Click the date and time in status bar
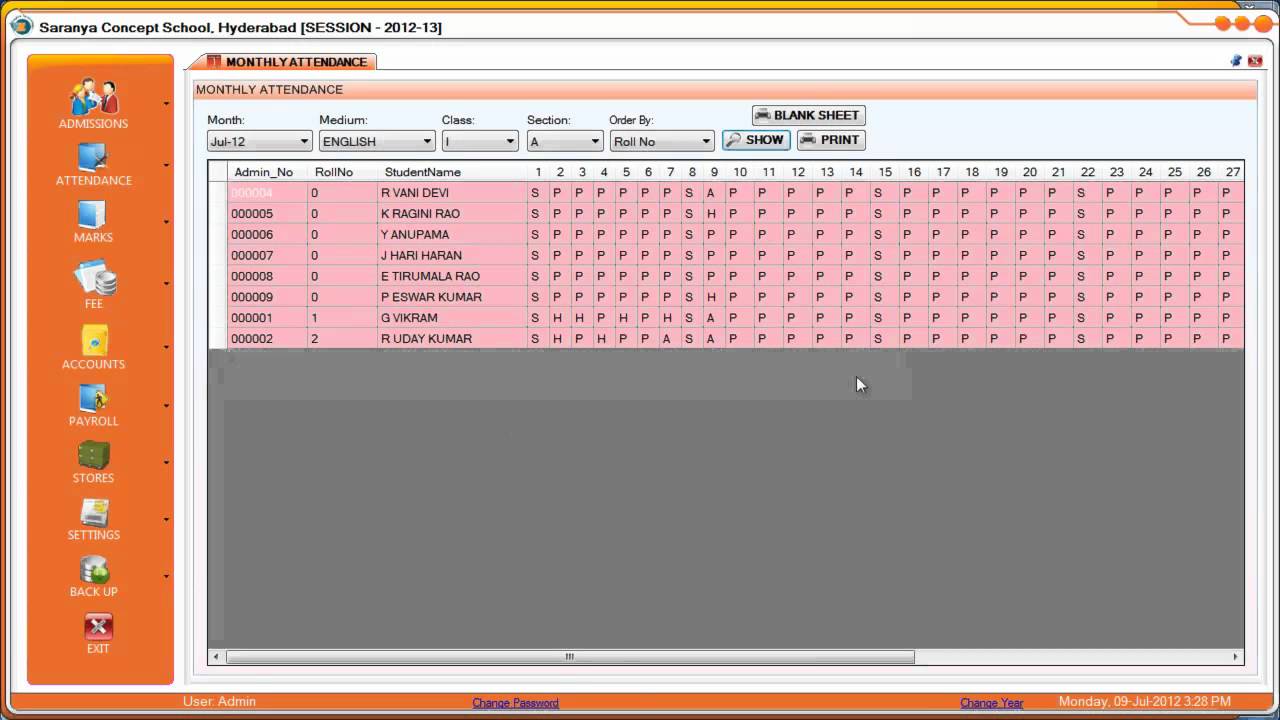This screenshot has width=1280, height=720. [x=1145, y=702]
